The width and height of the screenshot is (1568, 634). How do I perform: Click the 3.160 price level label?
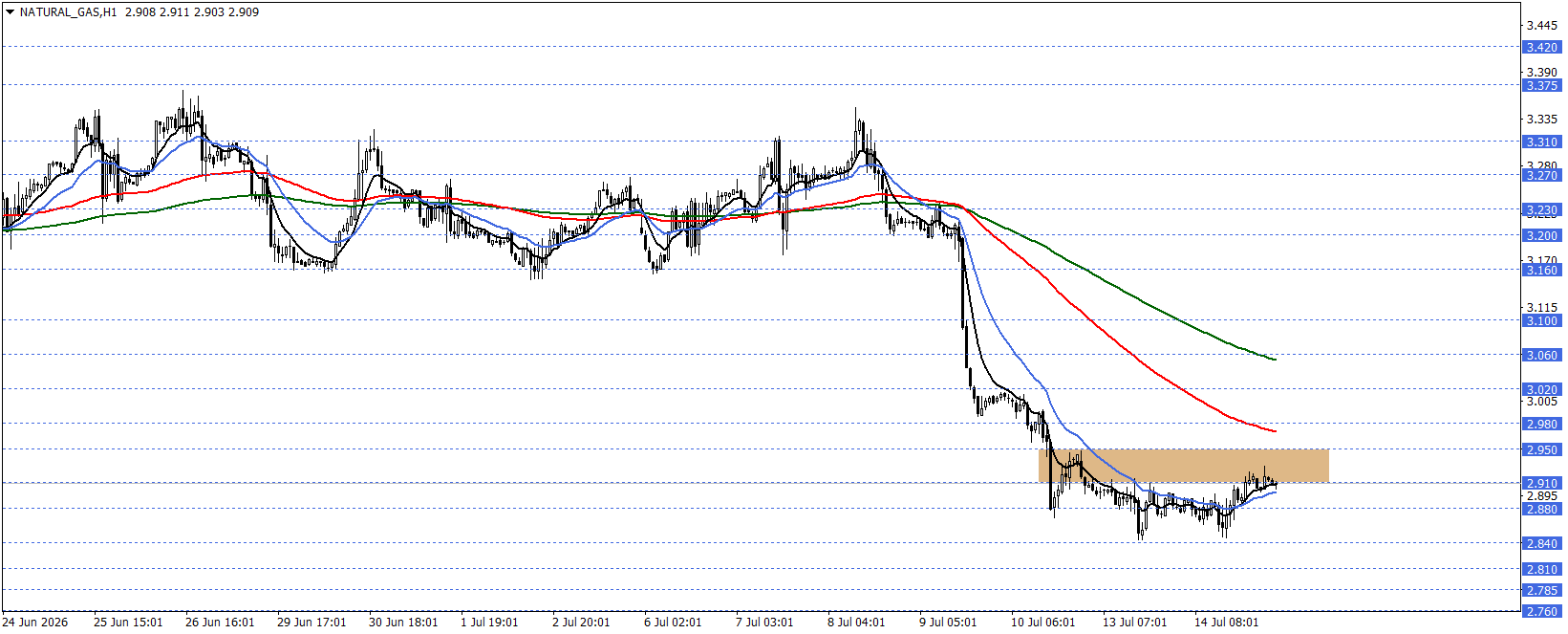click(1541, 270)
